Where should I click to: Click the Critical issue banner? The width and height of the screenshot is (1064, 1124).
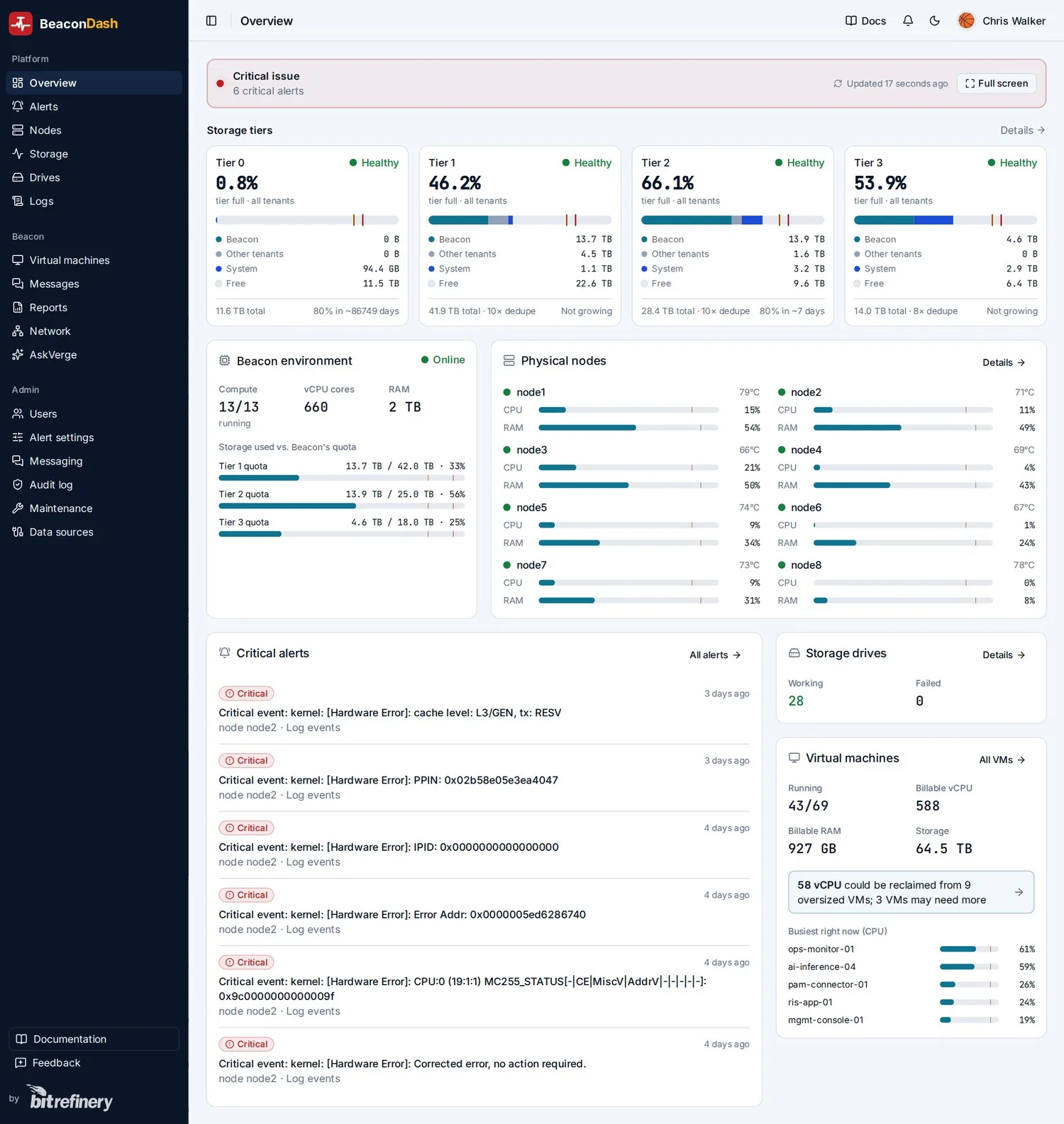(x=626, y=83)
